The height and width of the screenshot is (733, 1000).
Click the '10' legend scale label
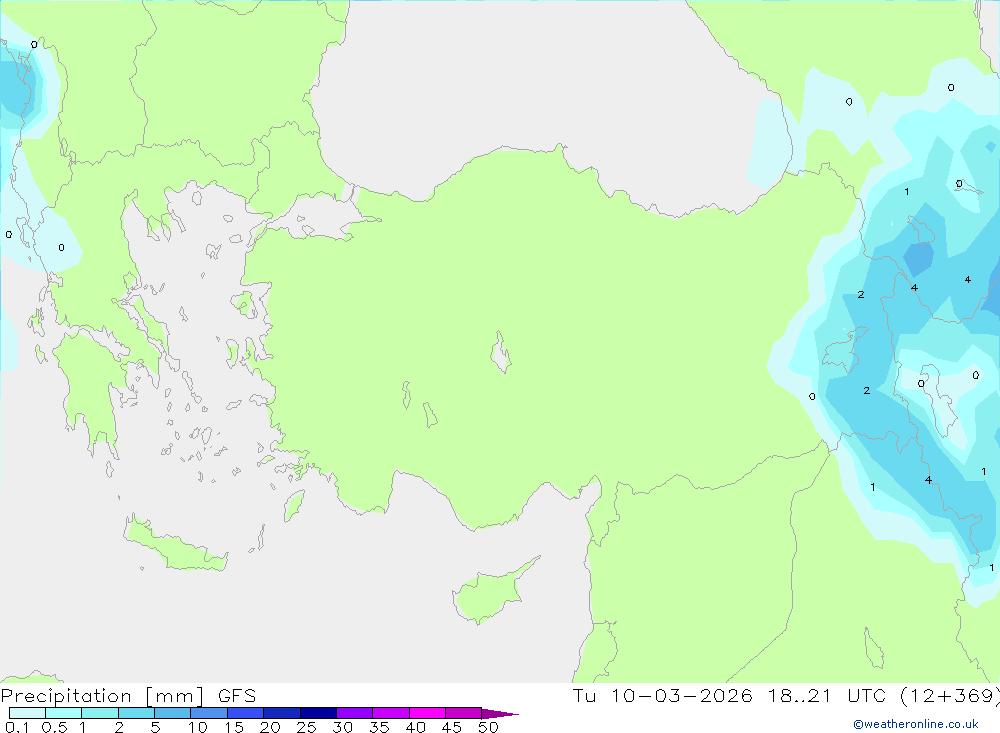tap(198, 727)
